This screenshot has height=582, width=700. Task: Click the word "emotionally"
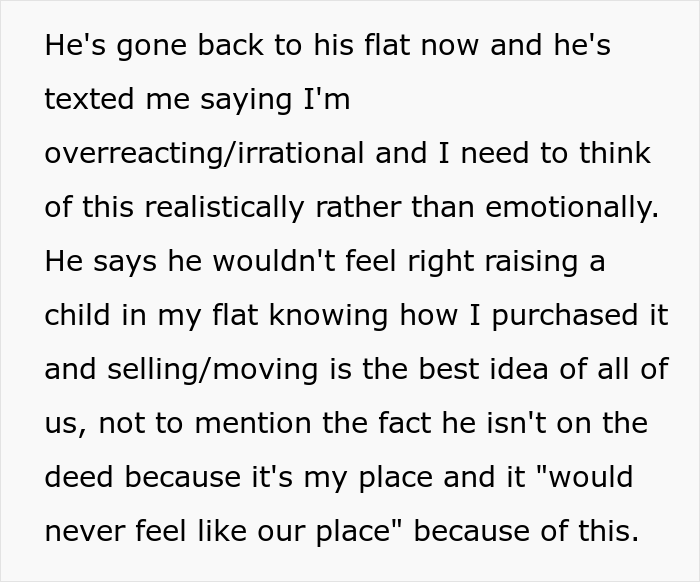click(x=571, y=207)
